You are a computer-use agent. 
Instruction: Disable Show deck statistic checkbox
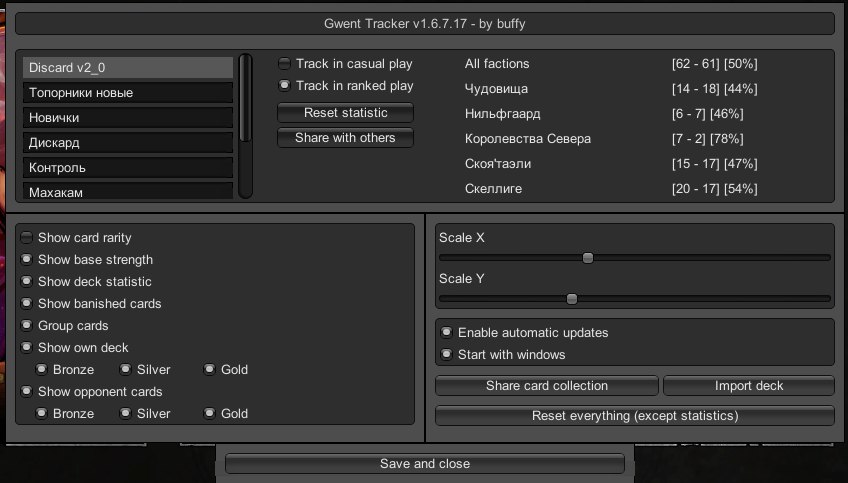click(27, 282)
